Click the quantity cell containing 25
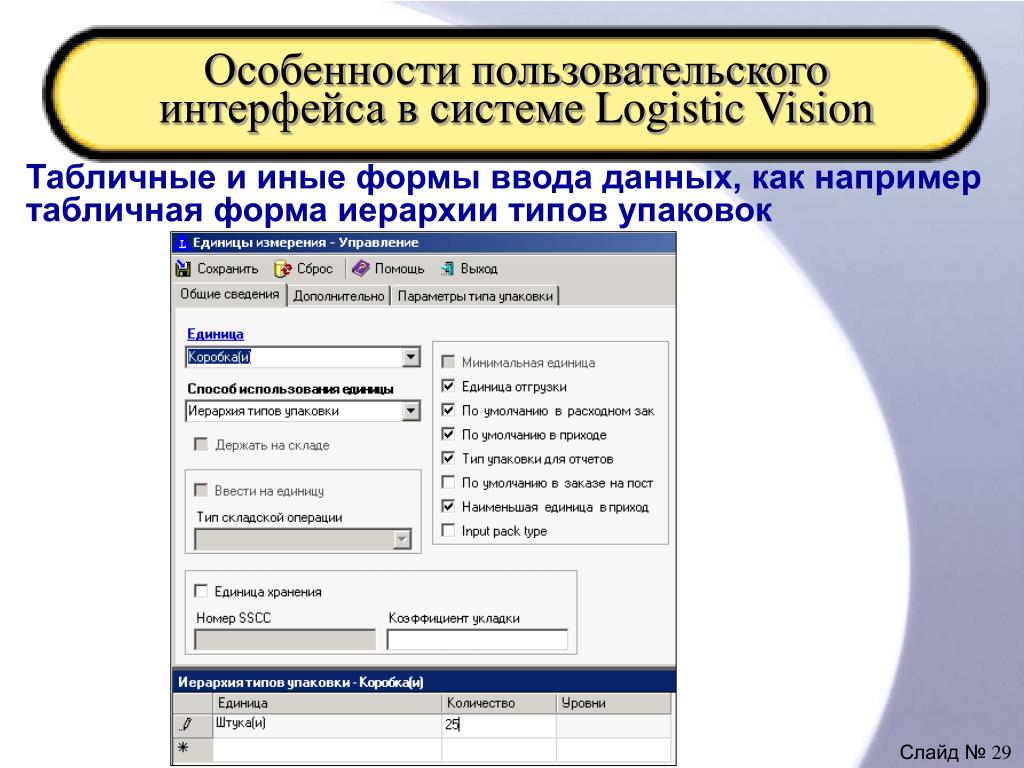 tap(499, 725)
